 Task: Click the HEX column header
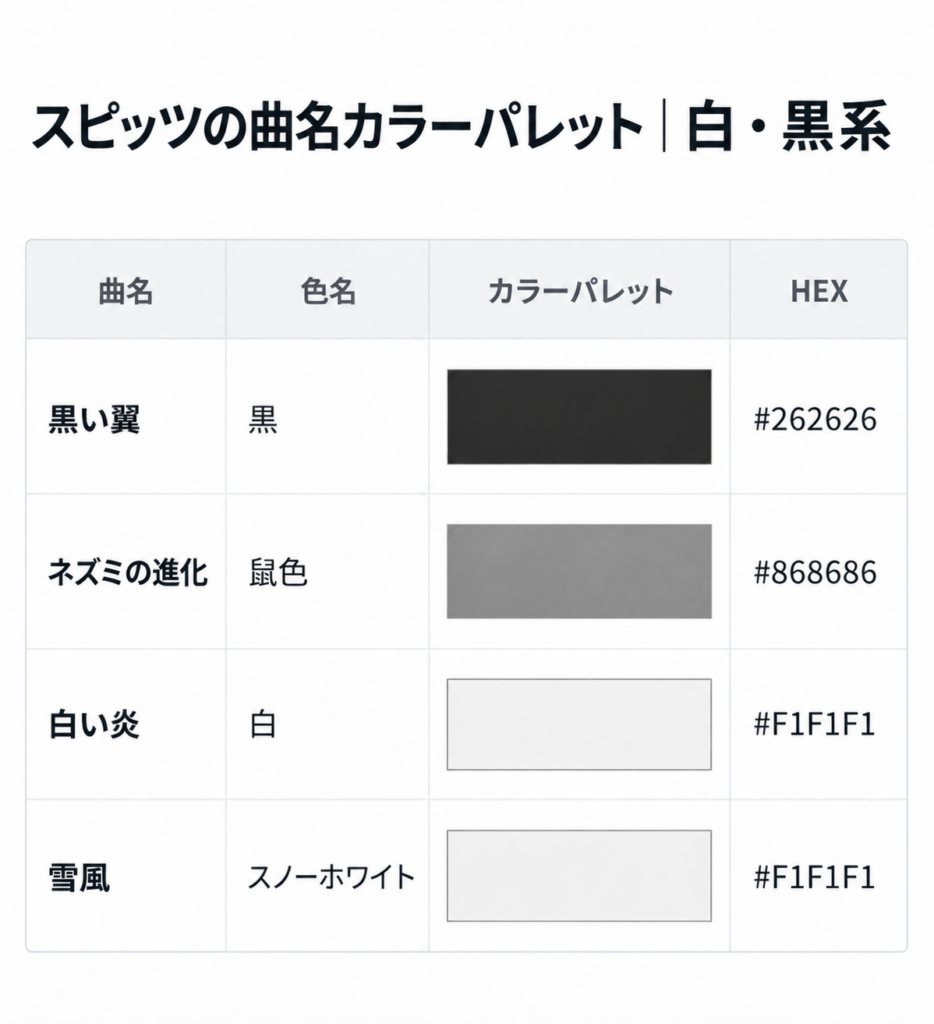pyautogui.click(x=819, y=291)
